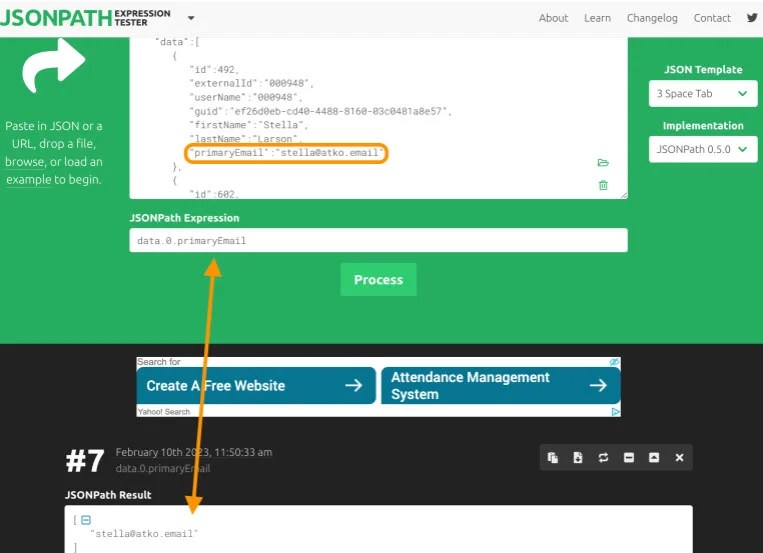Download result #7 with the download icon
The image size is (763, 553).
(578, 458)
